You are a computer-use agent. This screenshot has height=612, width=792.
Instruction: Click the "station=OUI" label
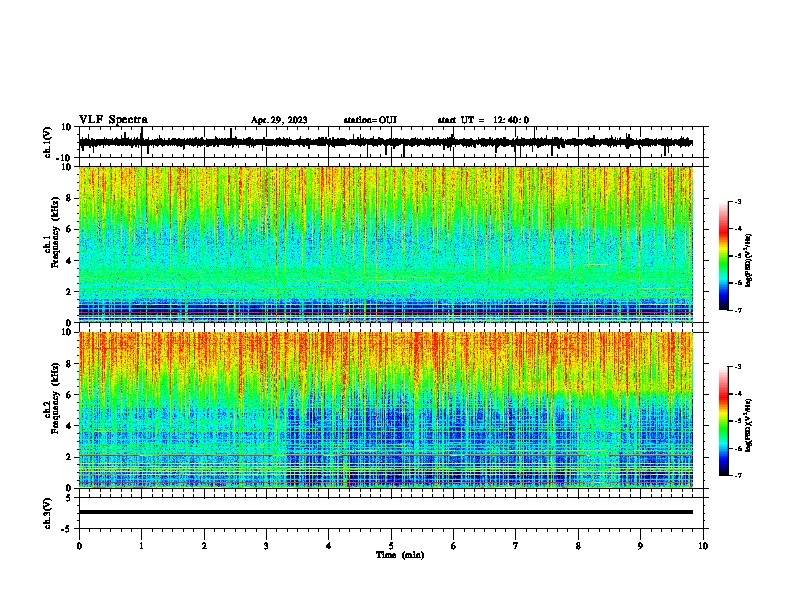[x=370, y=120]
